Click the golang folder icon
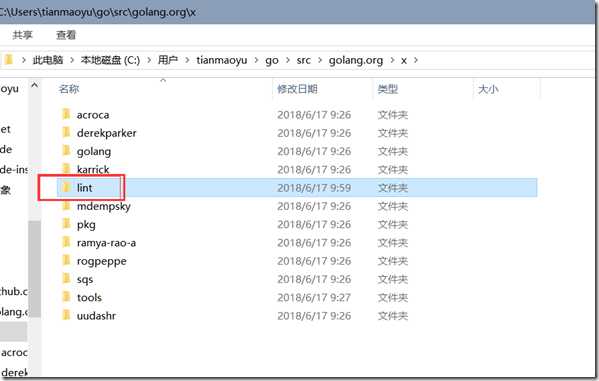The image size is (599, 381). click(66, 151)
